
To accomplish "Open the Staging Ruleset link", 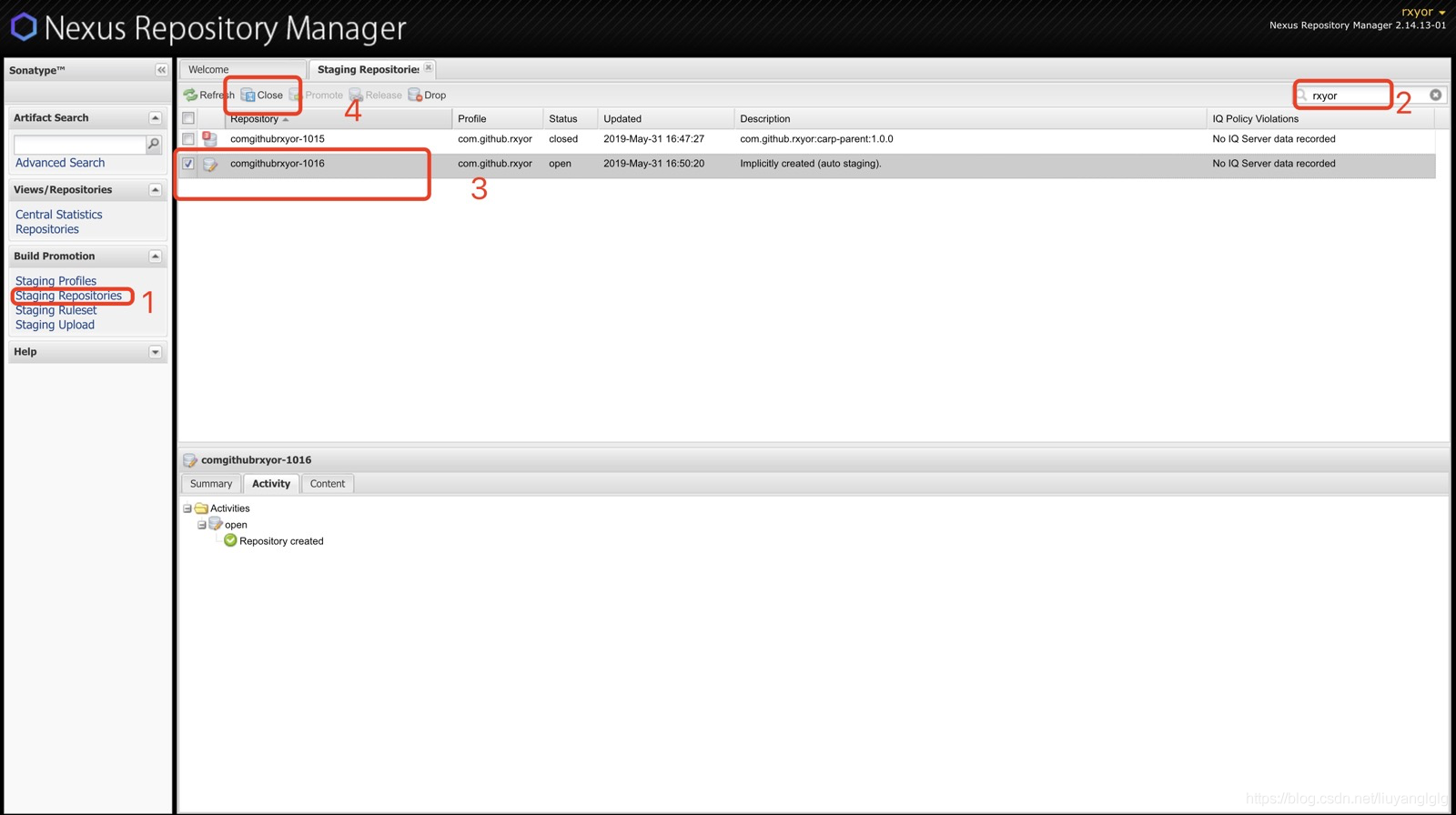I will tap(56, 310).
